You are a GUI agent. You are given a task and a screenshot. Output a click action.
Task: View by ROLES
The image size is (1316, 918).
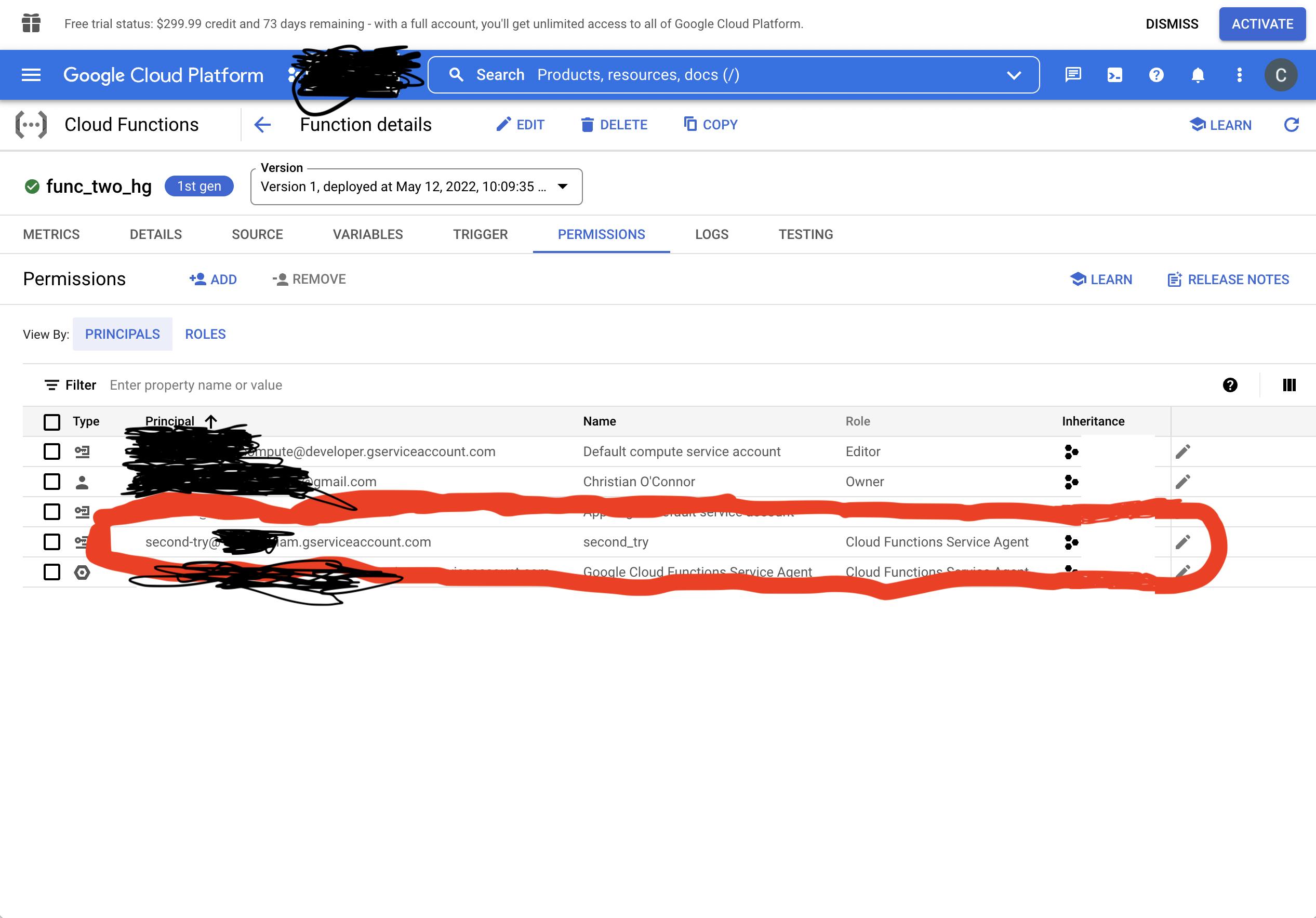tap(205, 334)
